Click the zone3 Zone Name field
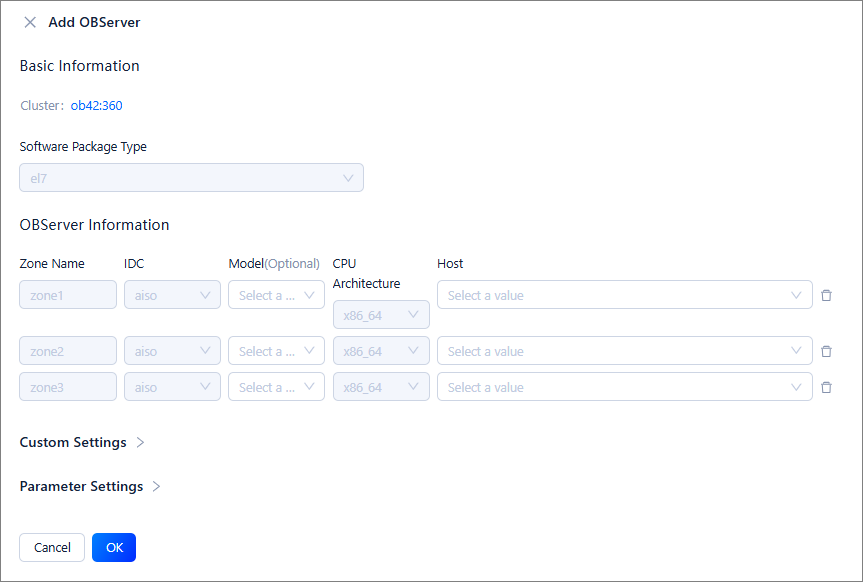Screen dimensions: 863x582 tap(68, 387)
